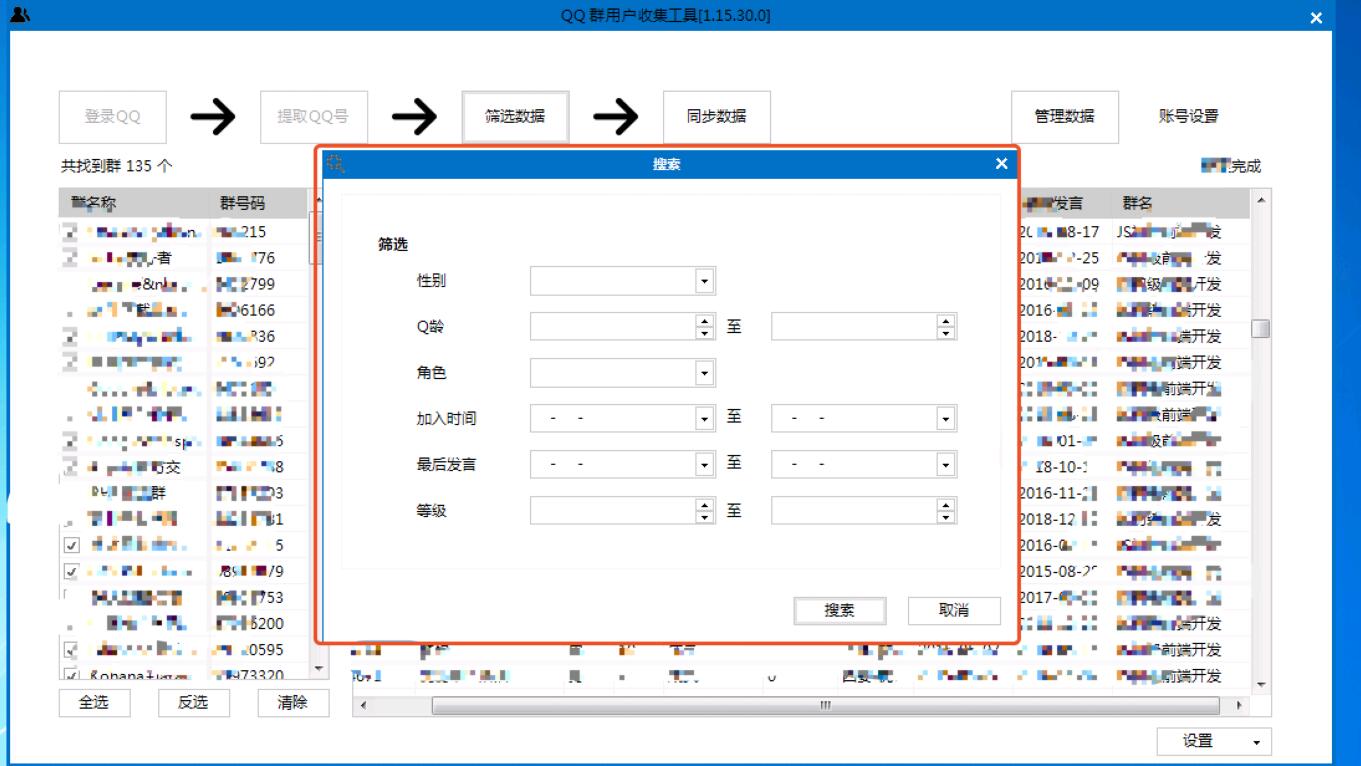This screenshot has width=1361, height=766.
Task: Click the right arrow of the horizontal scrollbar
Action: click(x=1241, y=706)
